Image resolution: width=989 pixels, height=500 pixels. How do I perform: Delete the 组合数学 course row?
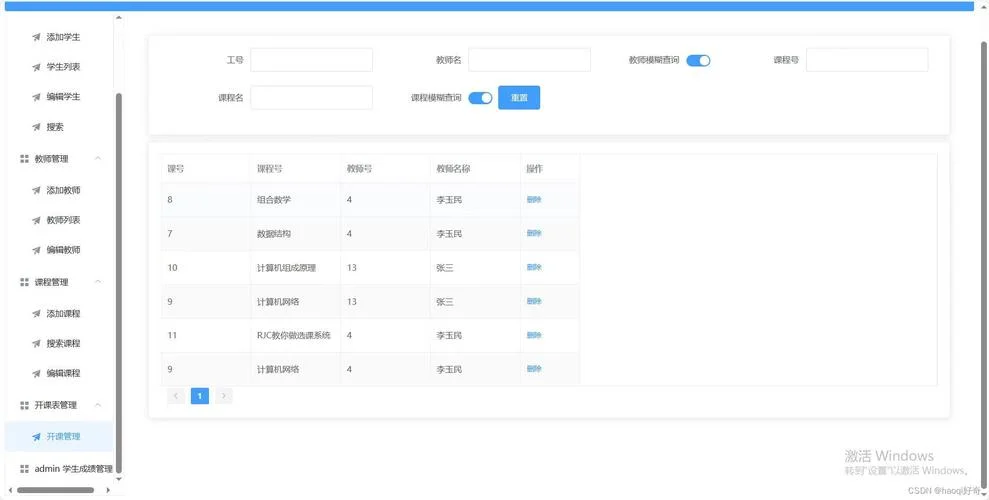(x=534, y=200)
